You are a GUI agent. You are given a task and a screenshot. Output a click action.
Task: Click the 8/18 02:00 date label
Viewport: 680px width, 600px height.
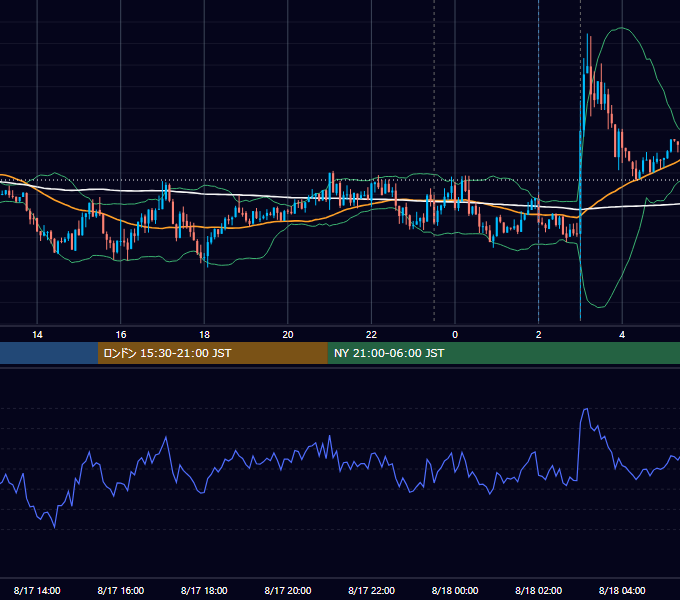coord(539,590)
